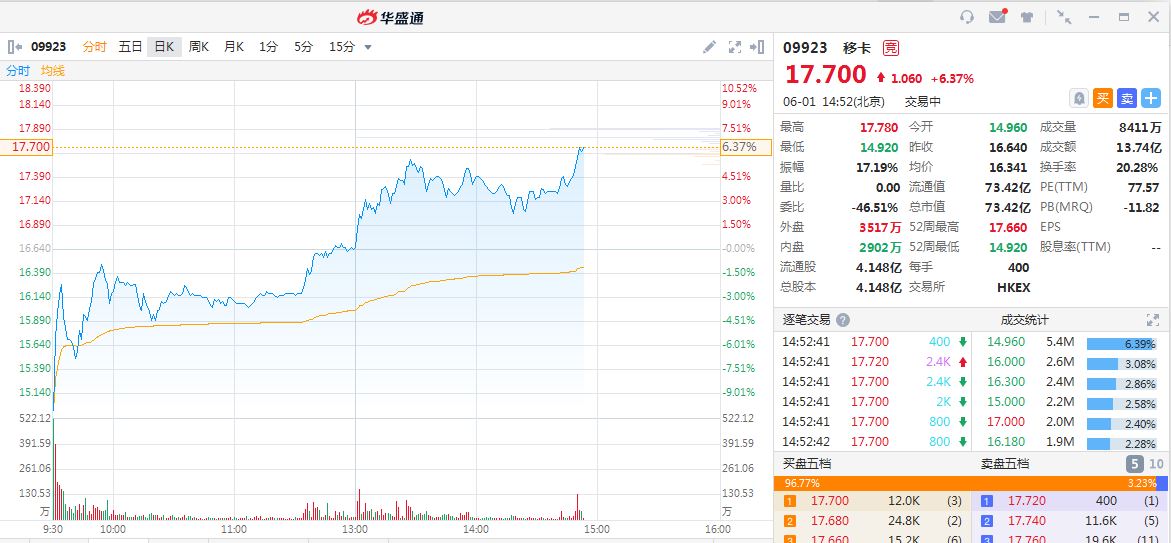Switch to the 周K chart tab

tap(198, 47)
